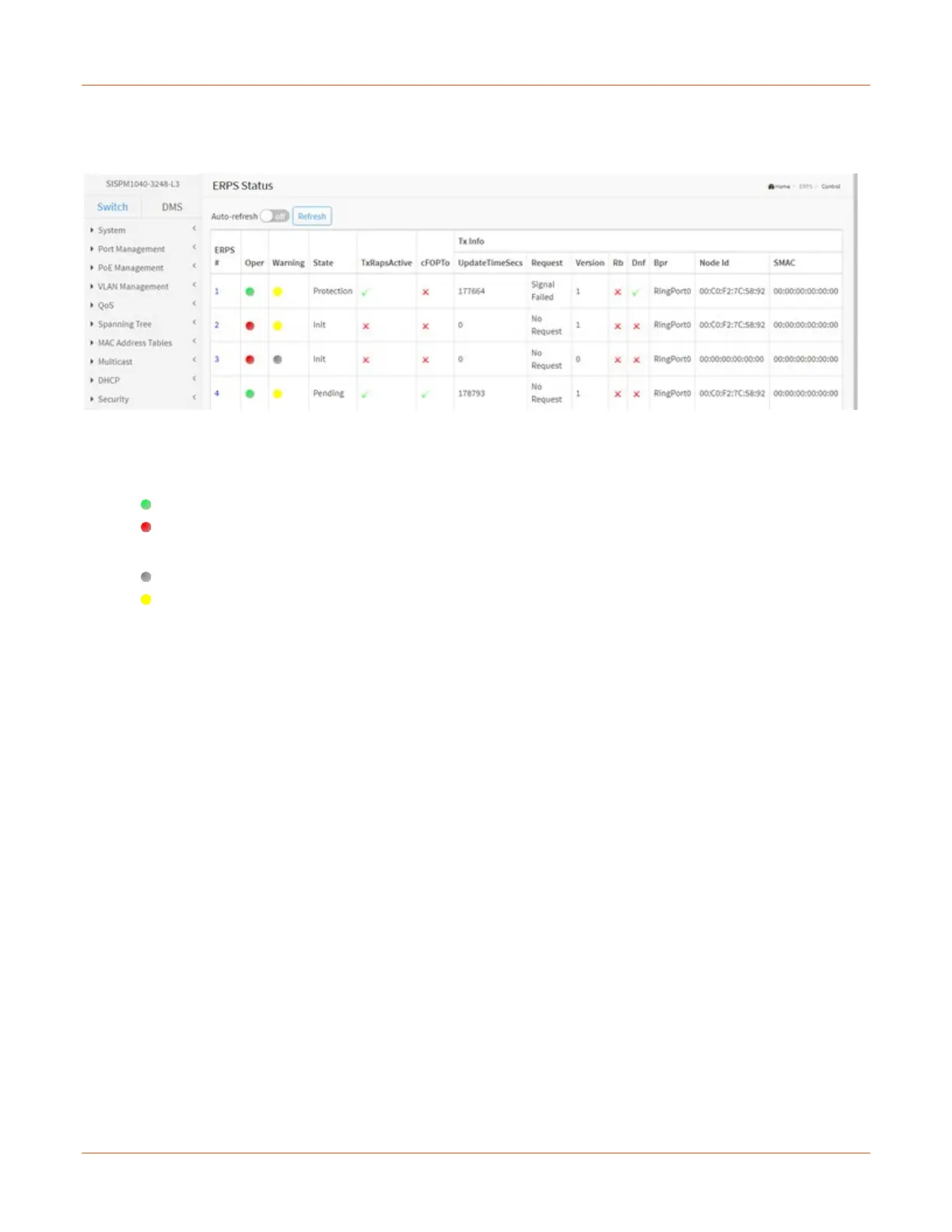Click red Oper indicator in ERPS row 2

(250, 326)
